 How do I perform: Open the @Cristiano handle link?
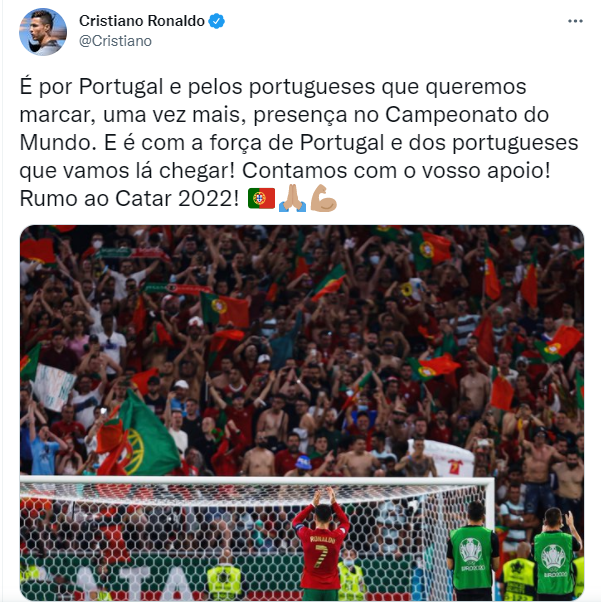coord(115,41)
